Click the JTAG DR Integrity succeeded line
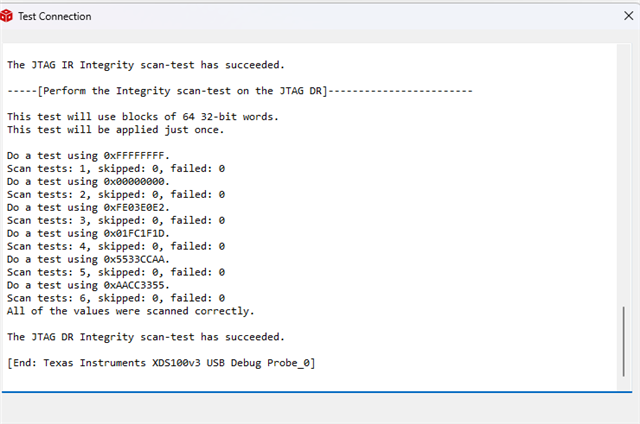The width and height of the screenshot is (640, 424). pyautogui.click(x=145, y=337)
